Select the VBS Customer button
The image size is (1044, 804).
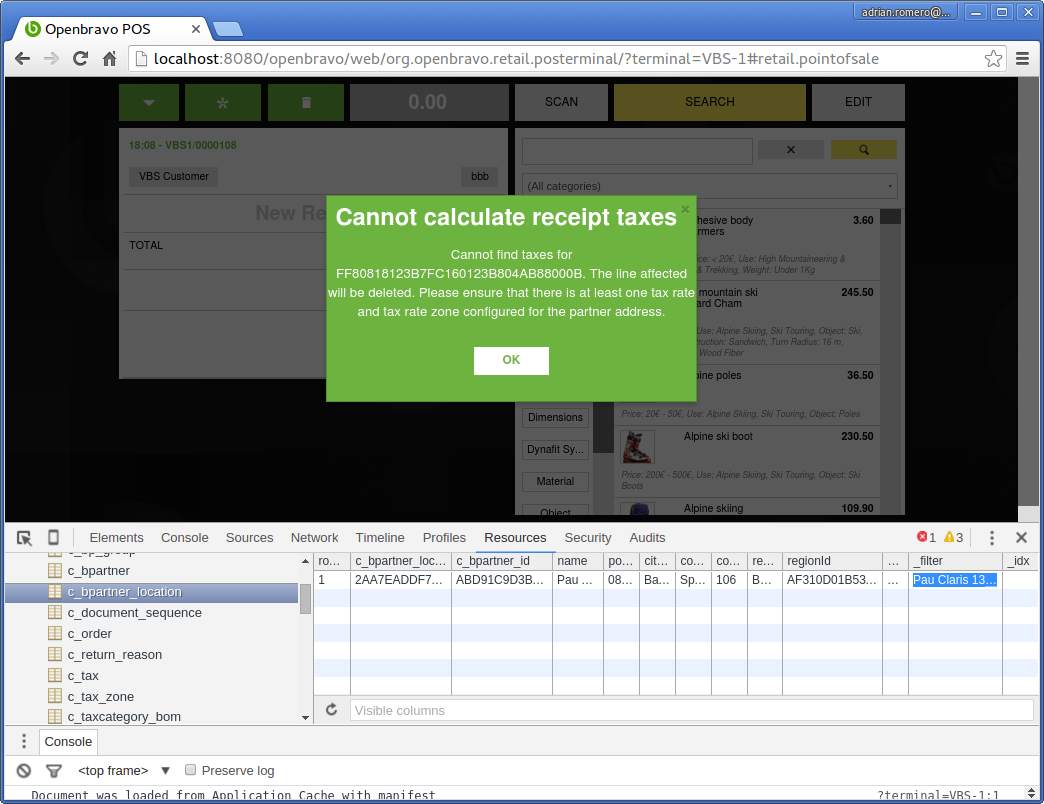tap(174, 176)
